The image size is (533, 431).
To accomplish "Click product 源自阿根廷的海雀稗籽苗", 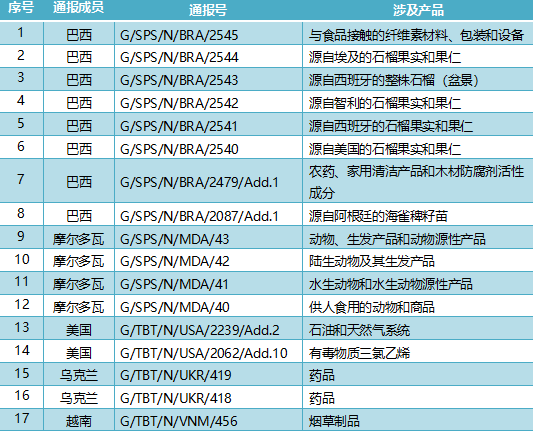I will point(378,216).
